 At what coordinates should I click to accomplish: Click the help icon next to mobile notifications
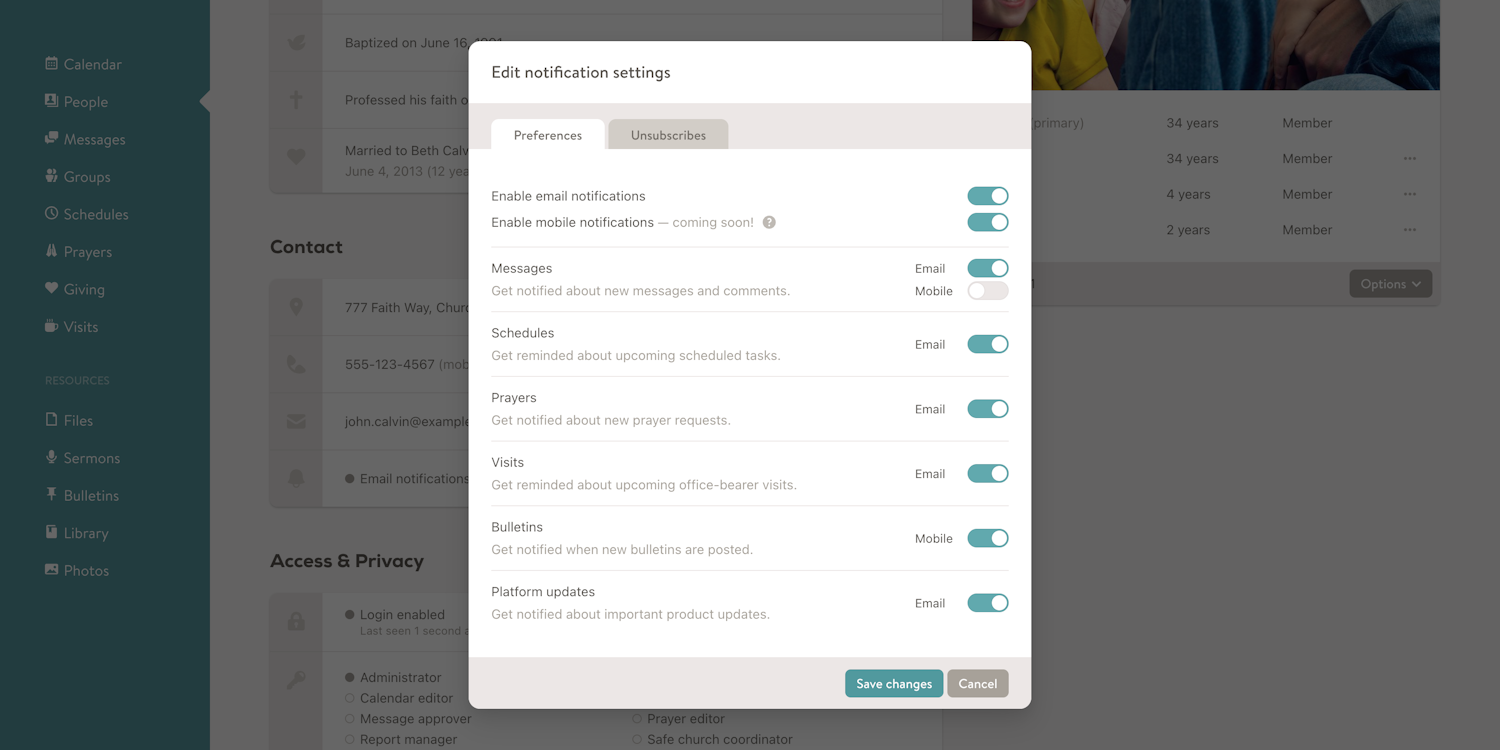pos(768,222)
